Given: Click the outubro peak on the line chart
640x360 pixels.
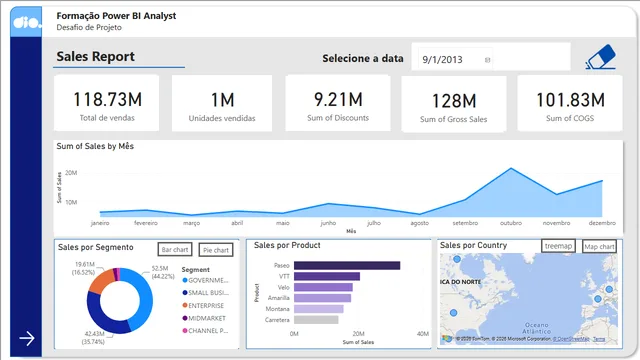Looking at the screenshot, I should pos(511,168).
